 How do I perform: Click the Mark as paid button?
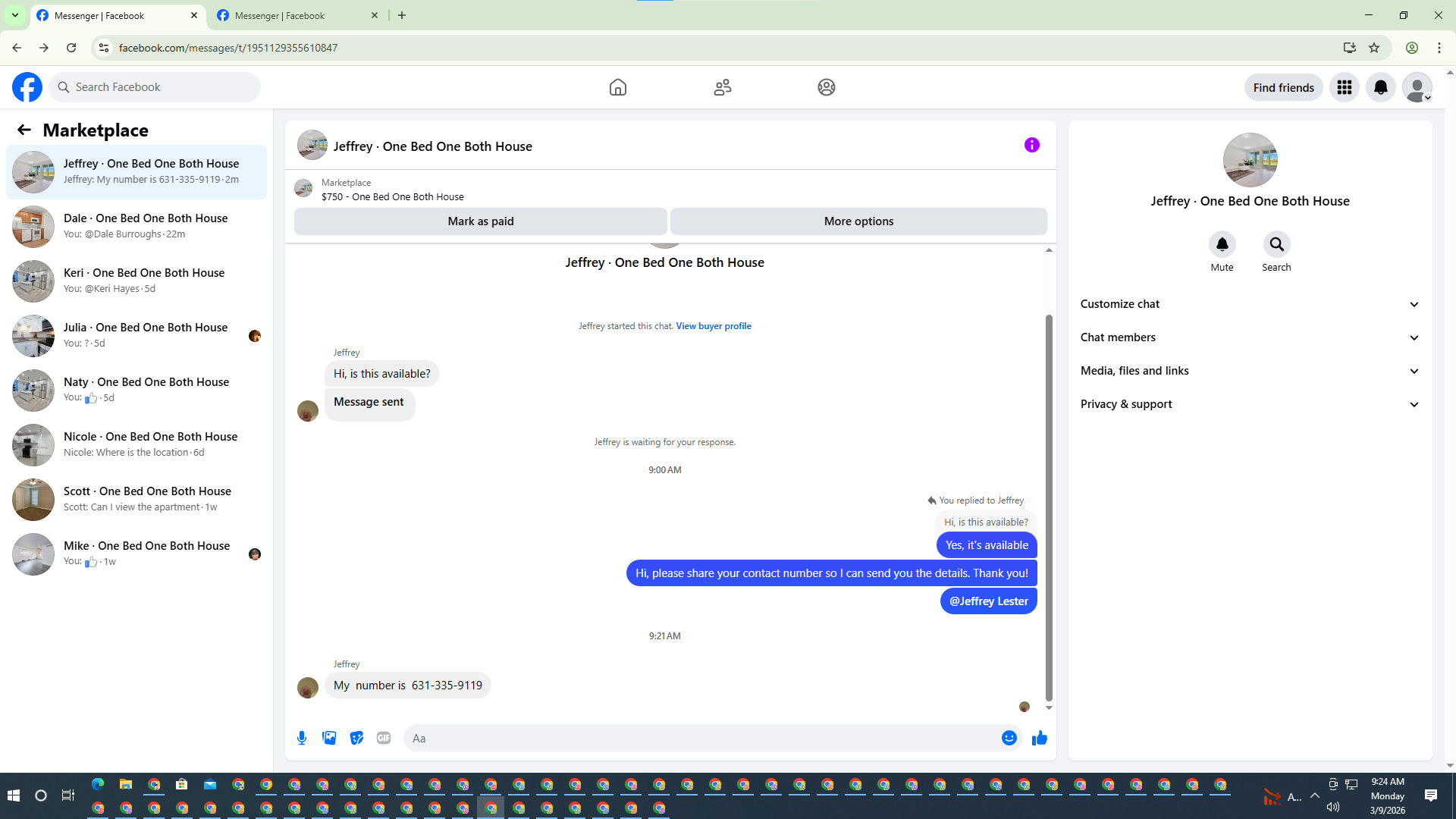click(x=480, y=221)
